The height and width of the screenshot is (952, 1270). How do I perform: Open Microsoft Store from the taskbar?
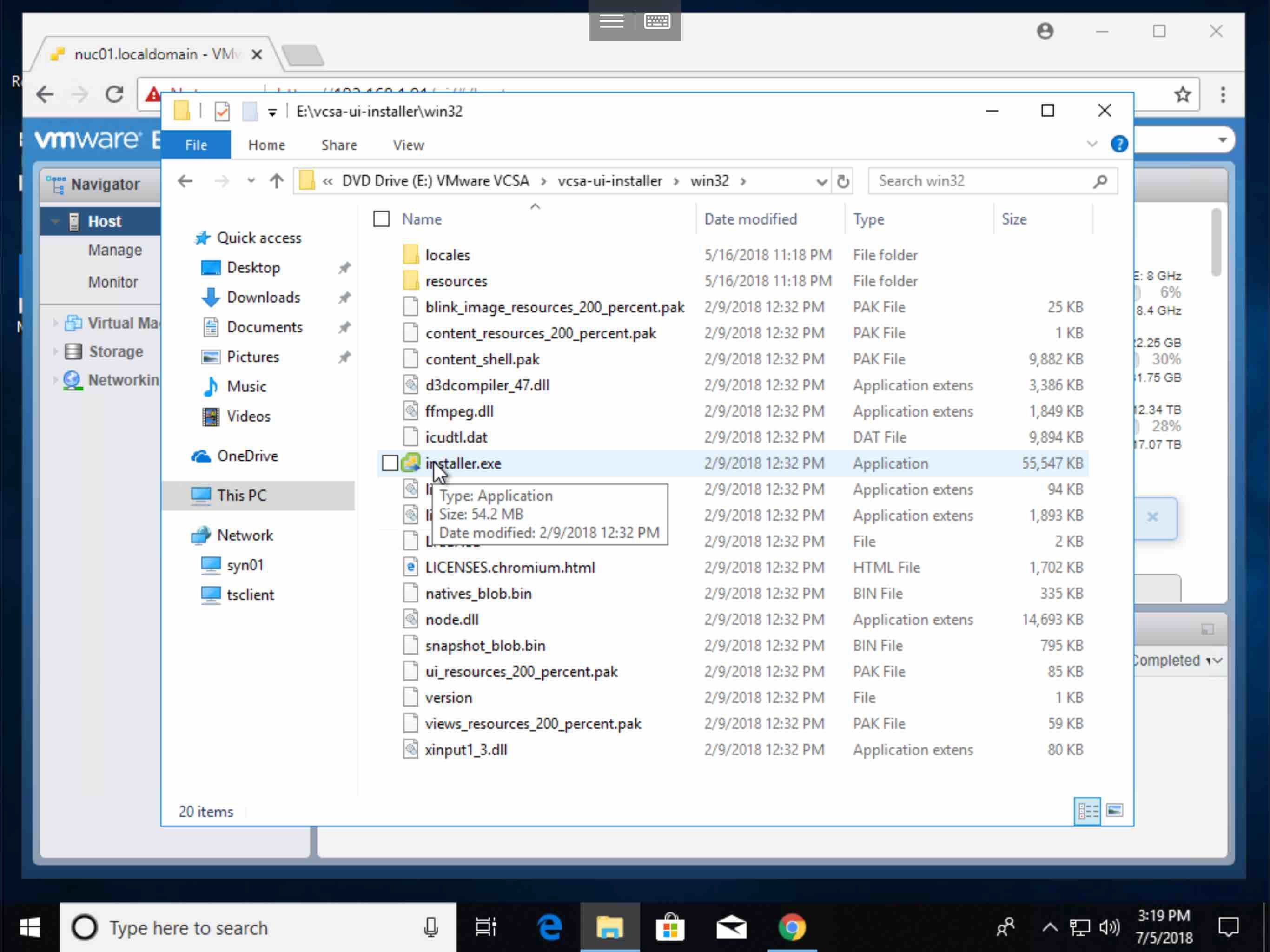click(671, 927)
